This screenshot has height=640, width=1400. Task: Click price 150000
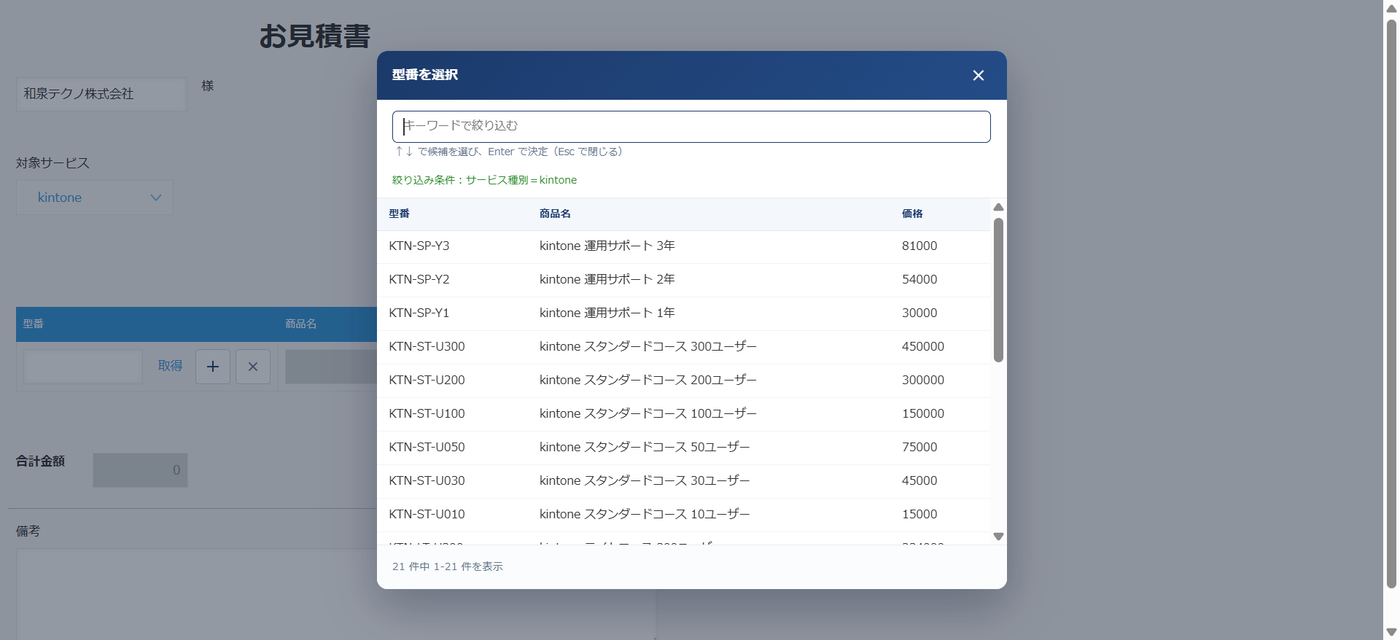tap(923, 414)
